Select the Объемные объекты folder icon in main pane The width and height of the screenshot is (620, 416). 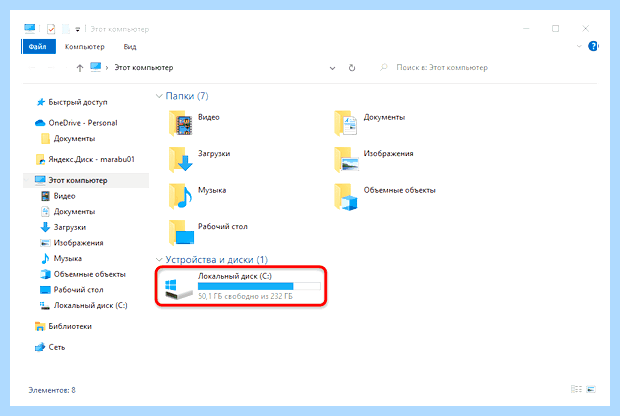pyautogui.click(x=346, y=197)
